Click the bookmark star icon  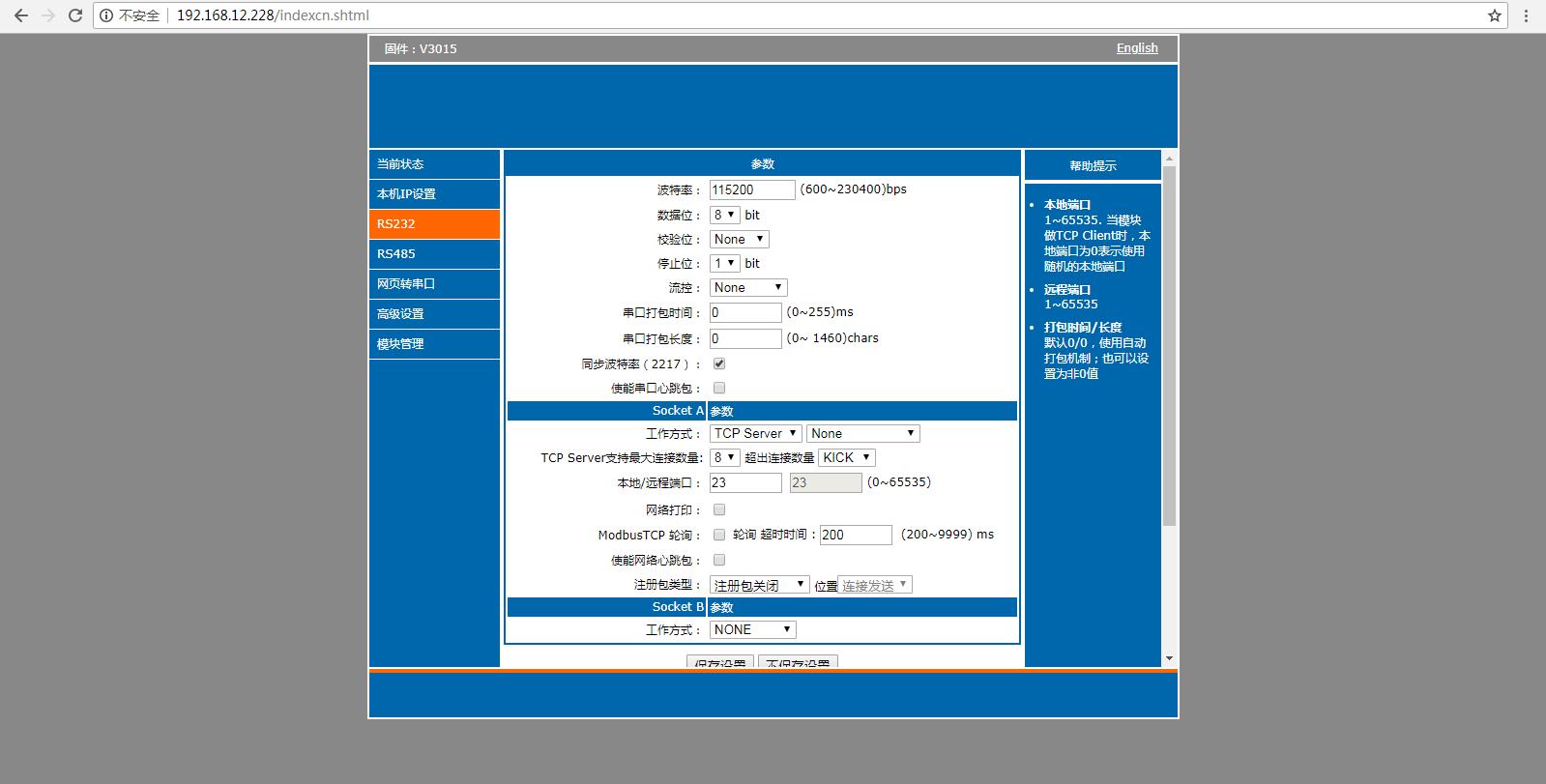point(1494,15)
